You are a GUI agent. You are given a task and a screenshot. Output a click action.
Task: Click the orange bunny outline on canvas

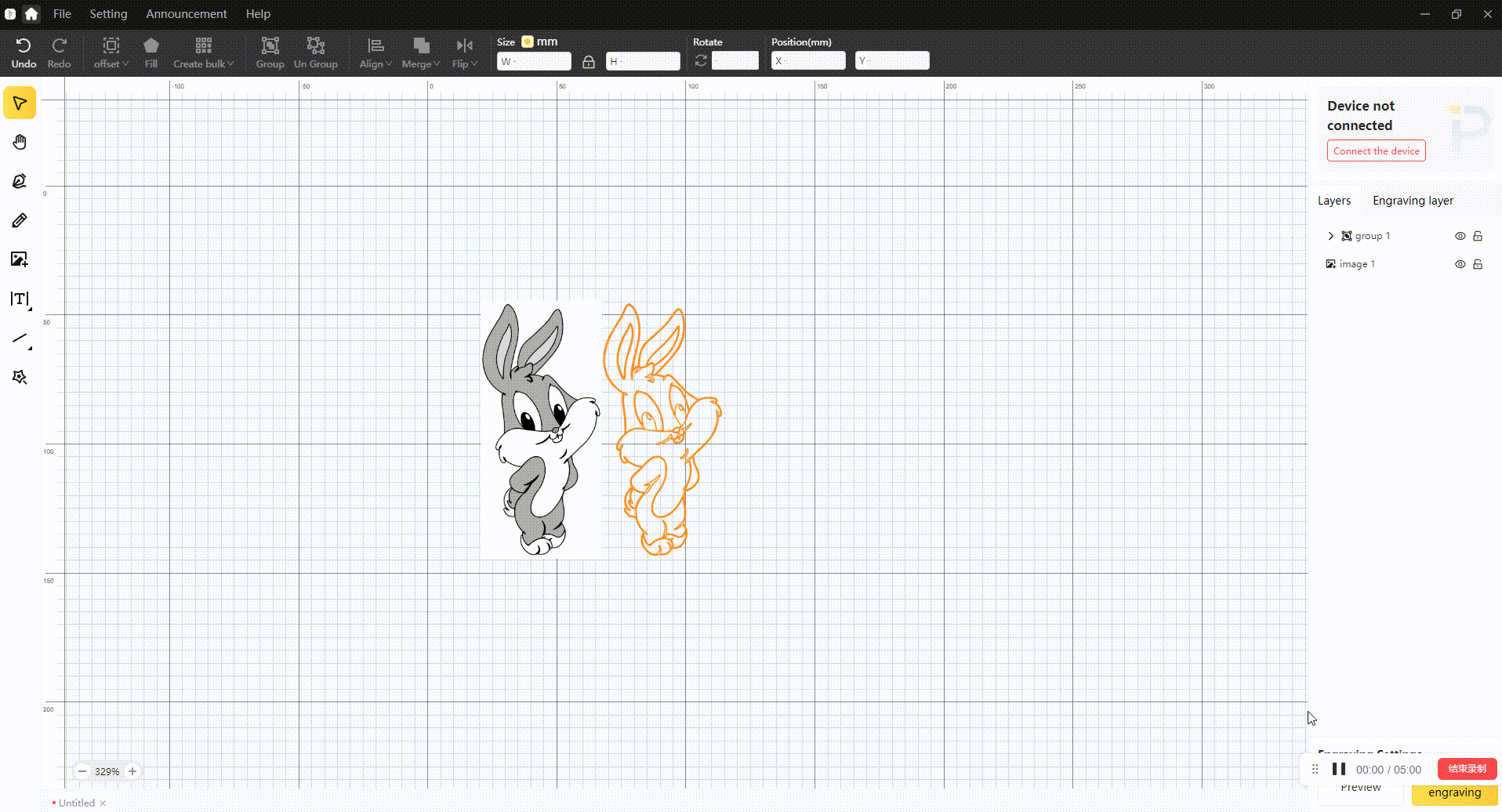(662, 430)
